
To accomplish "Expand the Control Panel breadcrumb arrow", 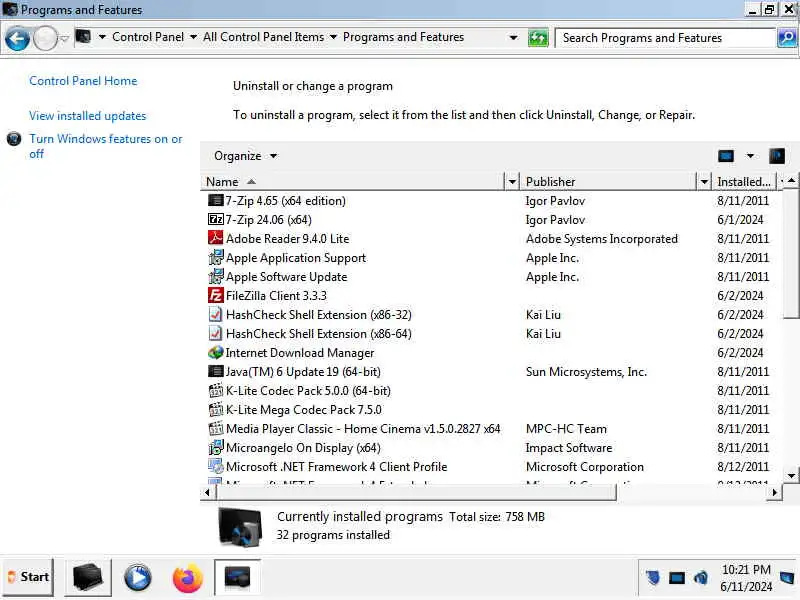I will coord(193,37).
